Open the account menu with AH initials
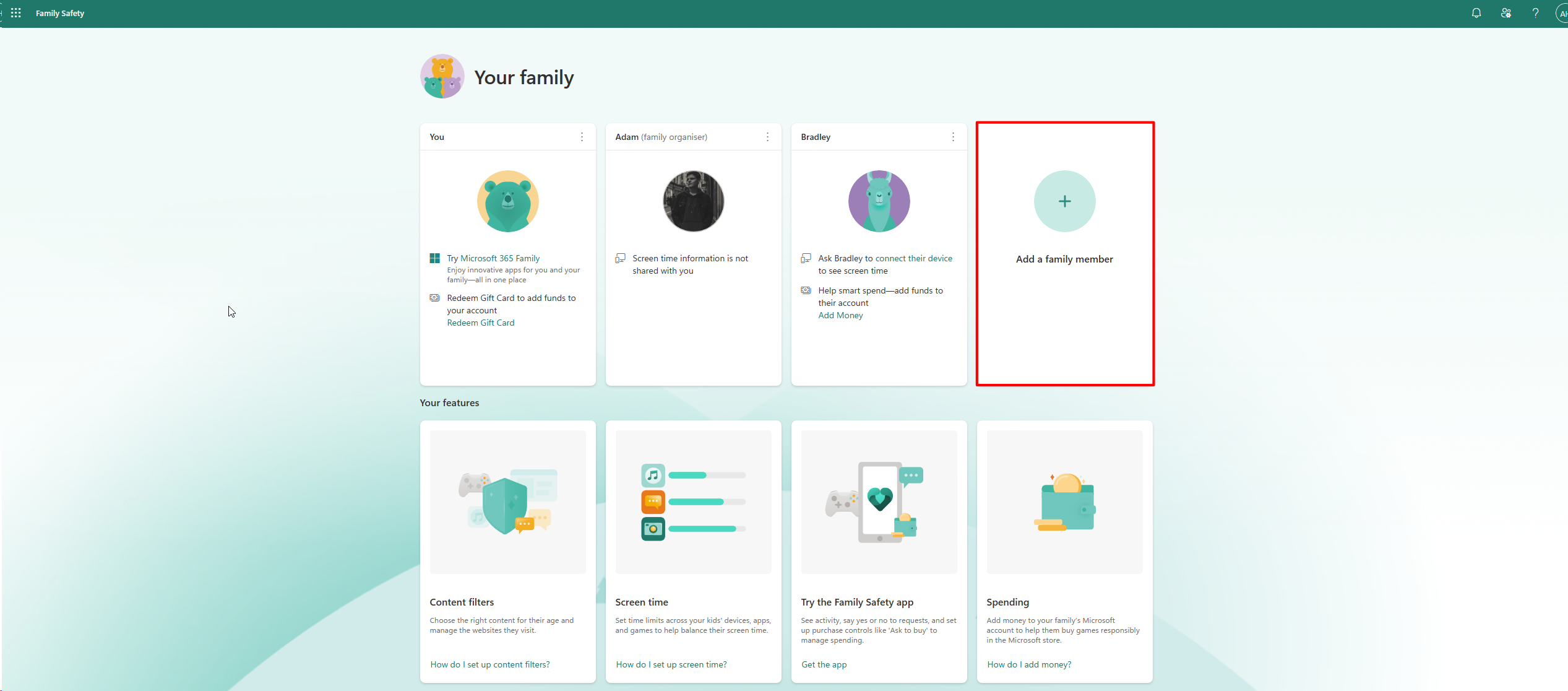The width and height of the screenshot is (1568, 691). pos(1560,12)
